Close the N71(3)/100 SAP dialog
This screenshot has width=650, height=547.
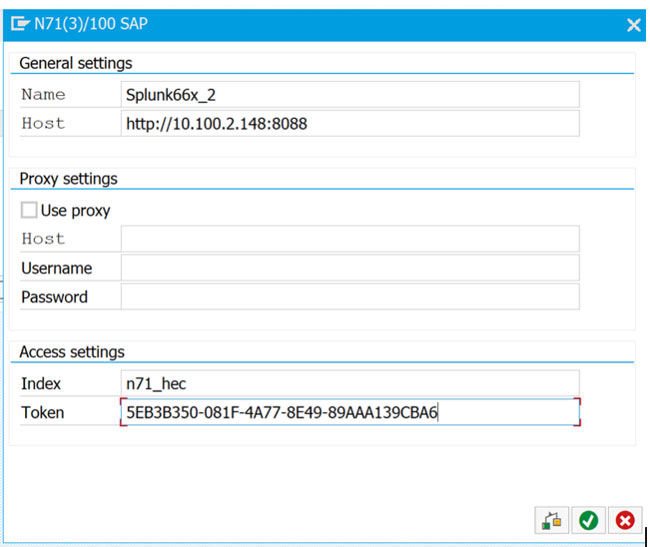pos(633,25)
